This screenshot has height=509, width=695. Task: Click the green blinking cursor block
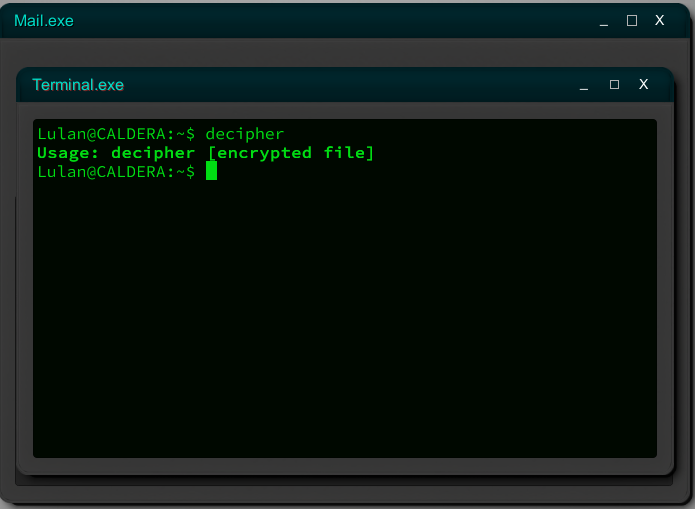(x=211, y=171)
